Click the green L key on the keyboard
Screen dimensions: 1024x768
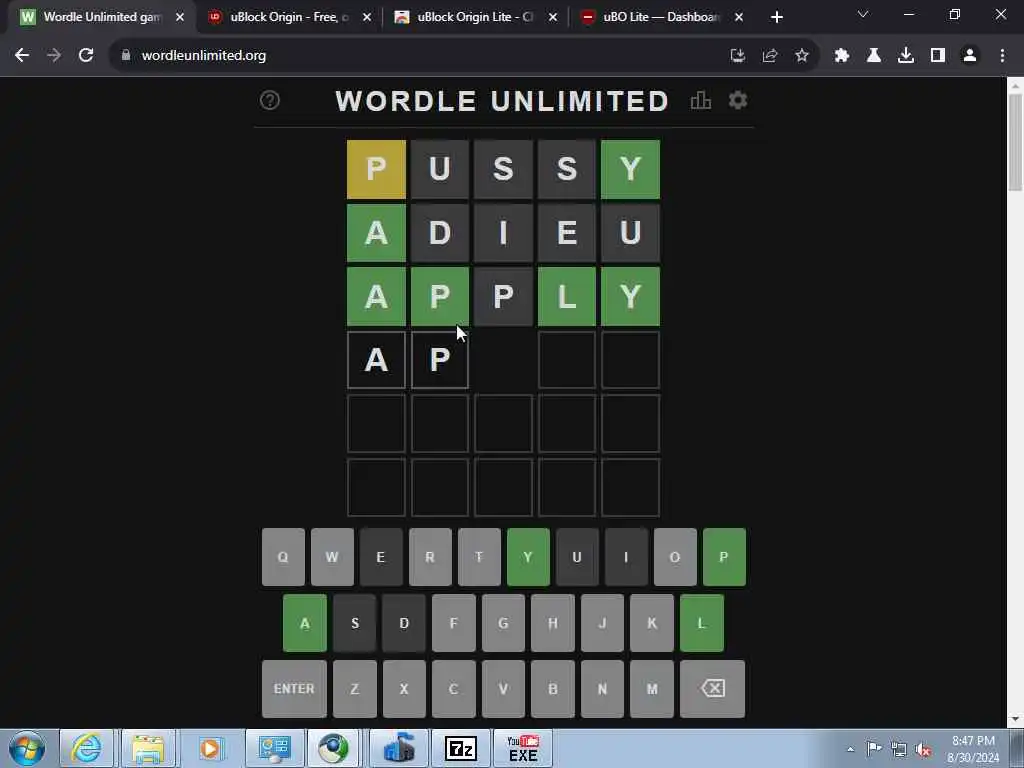coord(702,623)
